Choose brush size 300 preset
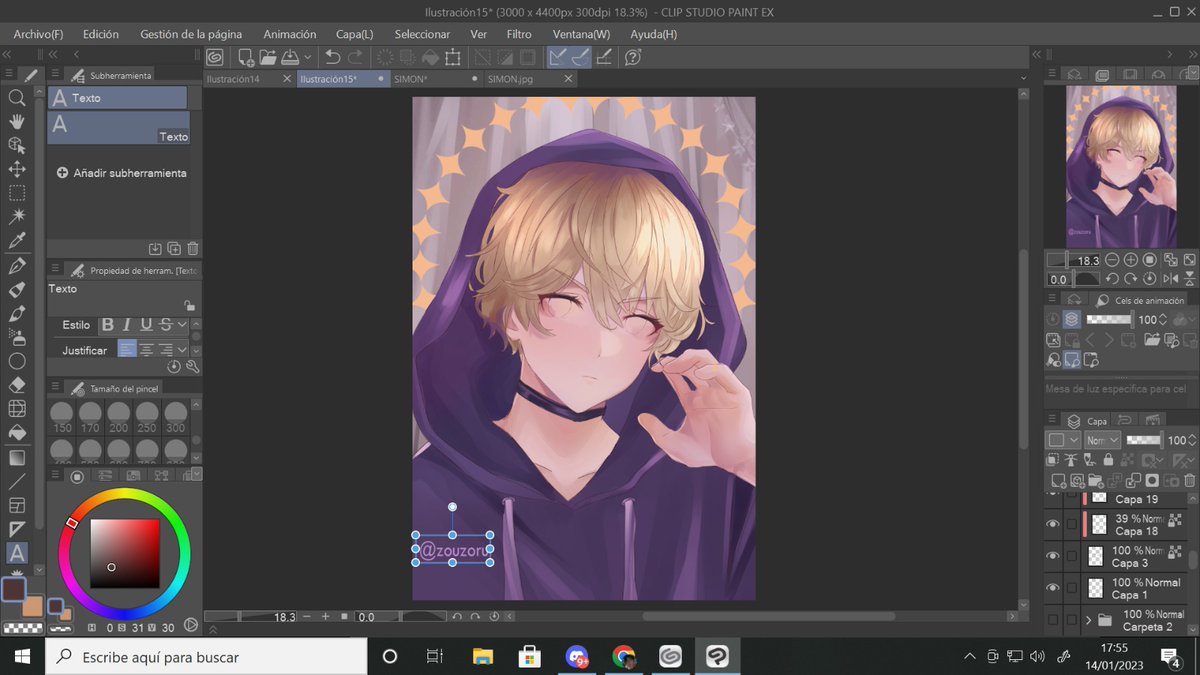 (176, 417)
